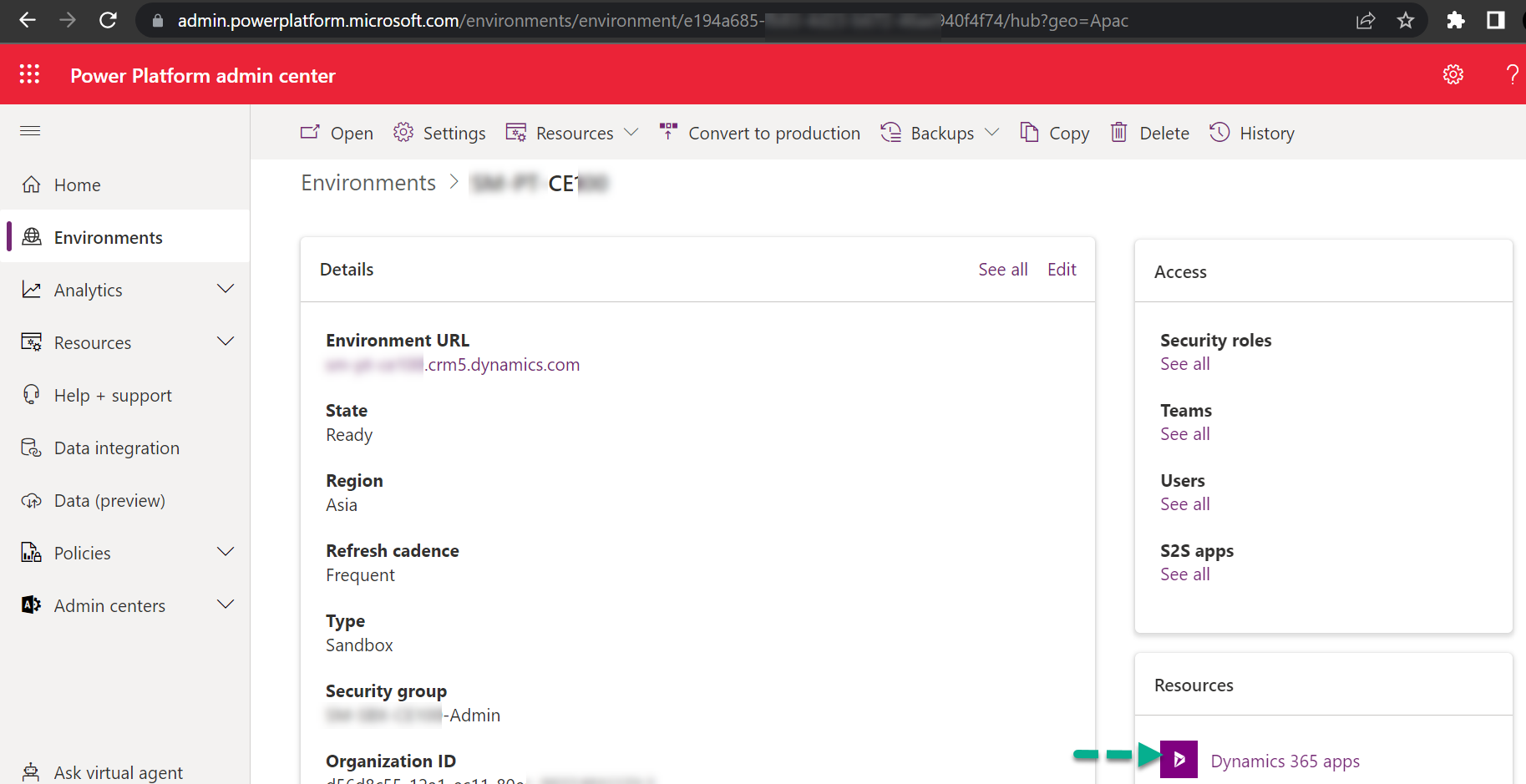
Task: Click the "Frequent" refresh cadence value
Action: 360,575
